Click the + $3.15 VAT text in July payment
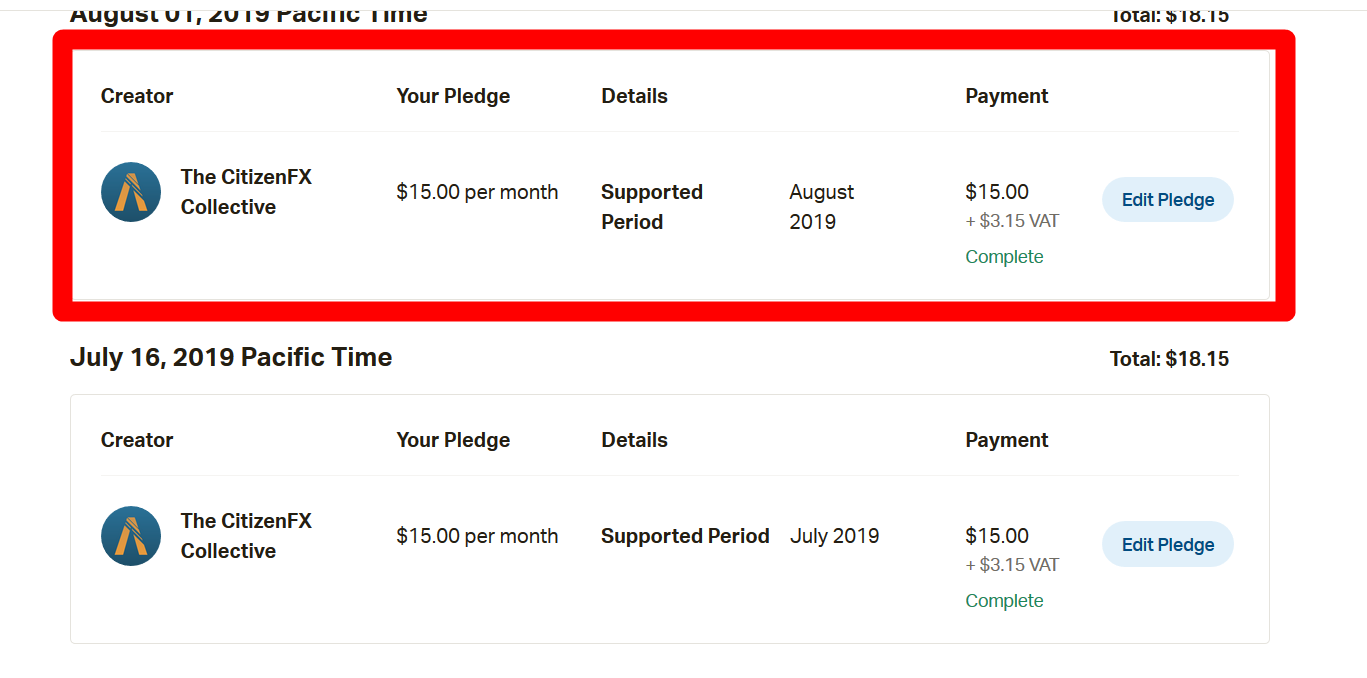The width and height of the screenshot is (1367, 678). pyautogui.click(x=1011, y=565)
